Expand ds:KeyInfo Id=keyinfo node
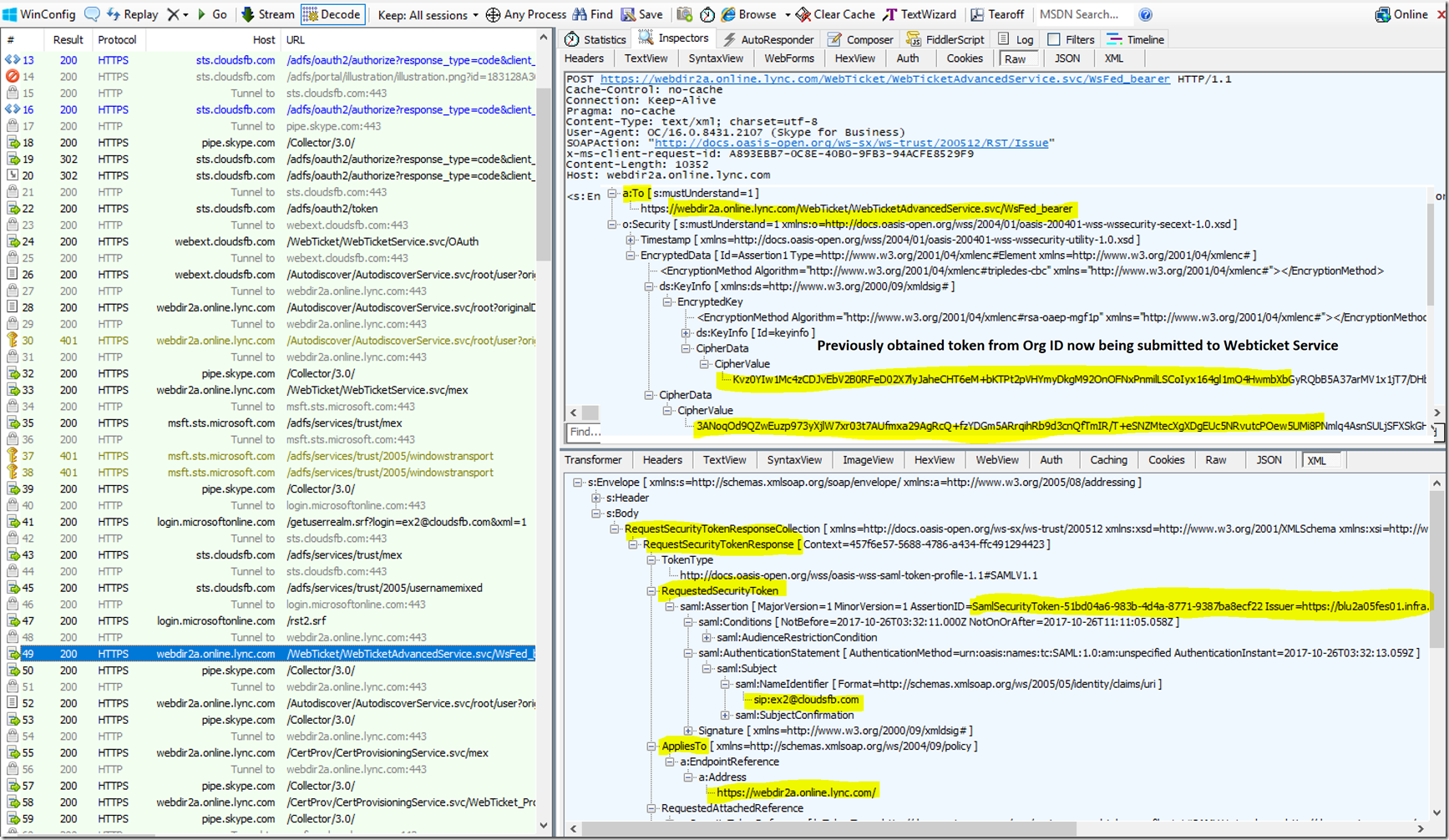Image resolution: width=1449 pixels, height=840 pixels. click(x=686, y=332)
